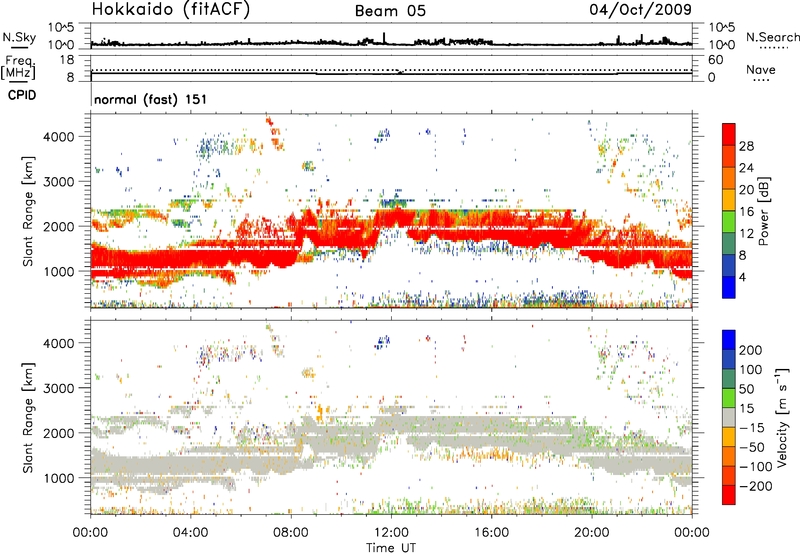Click the "200" velocity colorbar label
800x554 pixels.
751,350
